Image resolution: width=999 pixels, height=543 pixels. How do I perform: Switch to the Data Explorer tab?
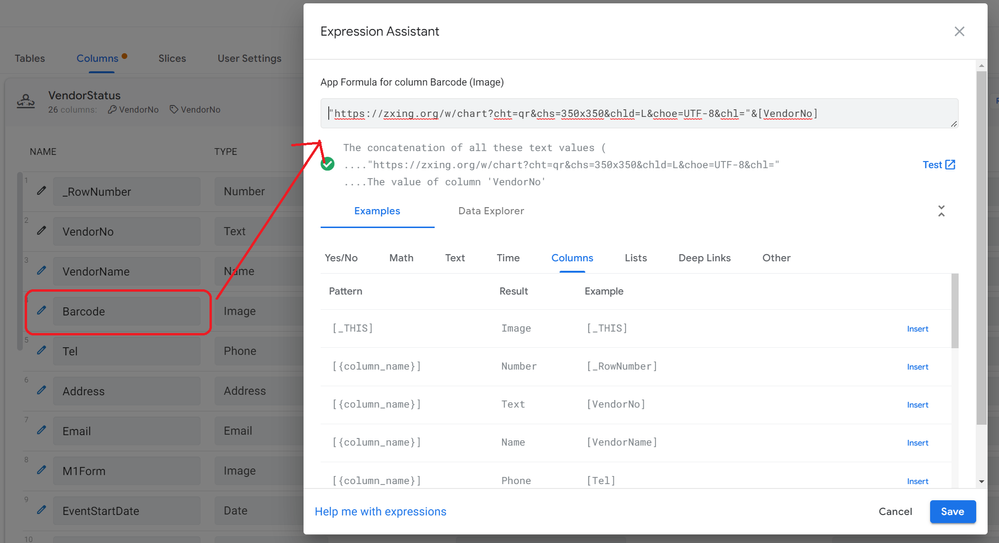(491, 211)
